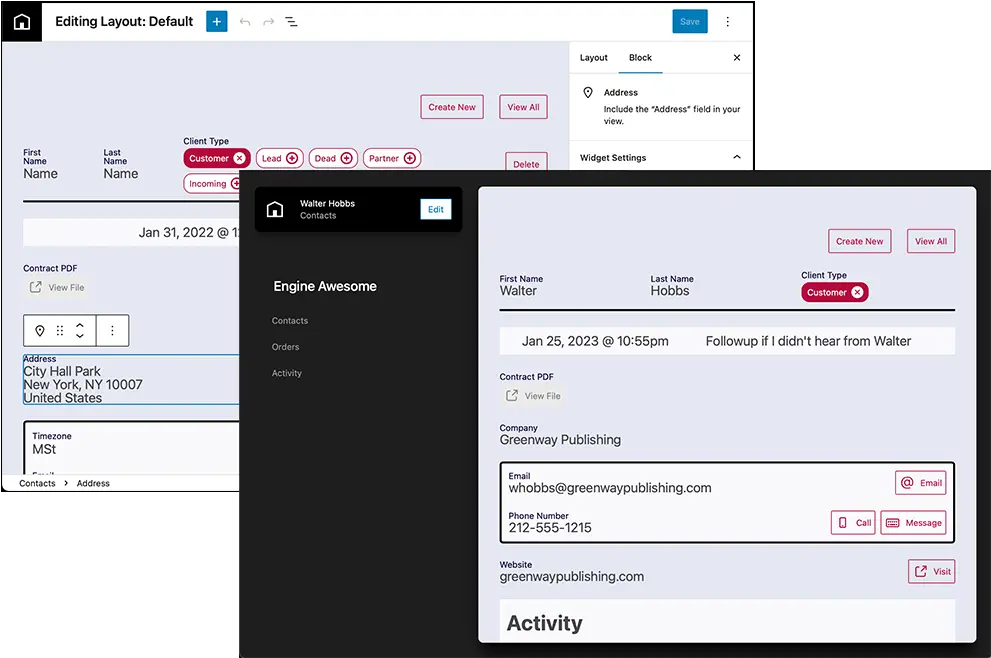Click the block drag handle icon
The image size is (991, 658).
tap(60, 330)
